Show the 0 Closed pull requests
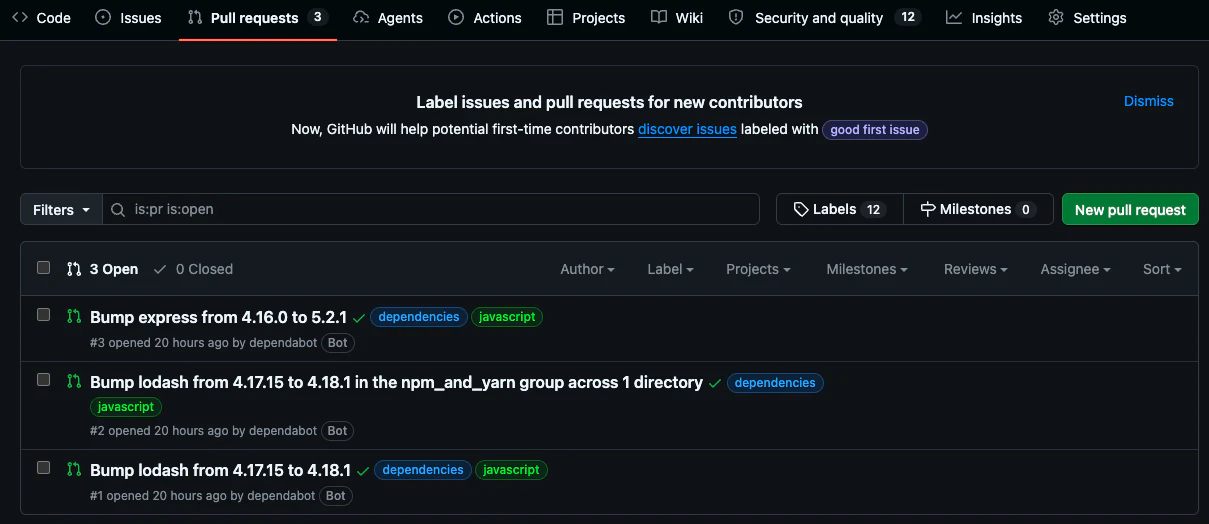Screen dimensions: 1209x524 (193, 269)
